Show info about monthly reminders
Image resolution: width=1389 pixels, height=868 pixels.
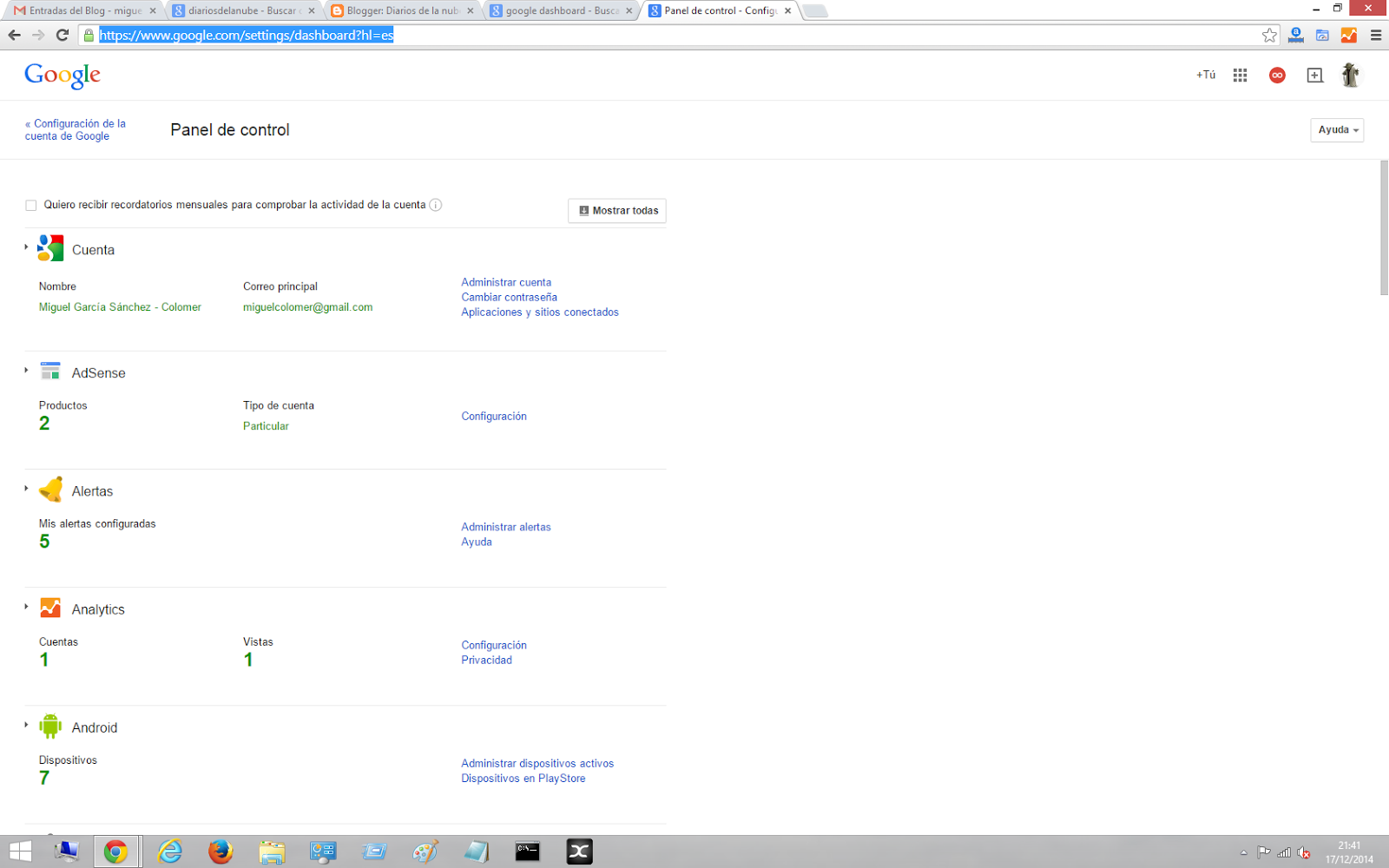[x=436, y=205]
